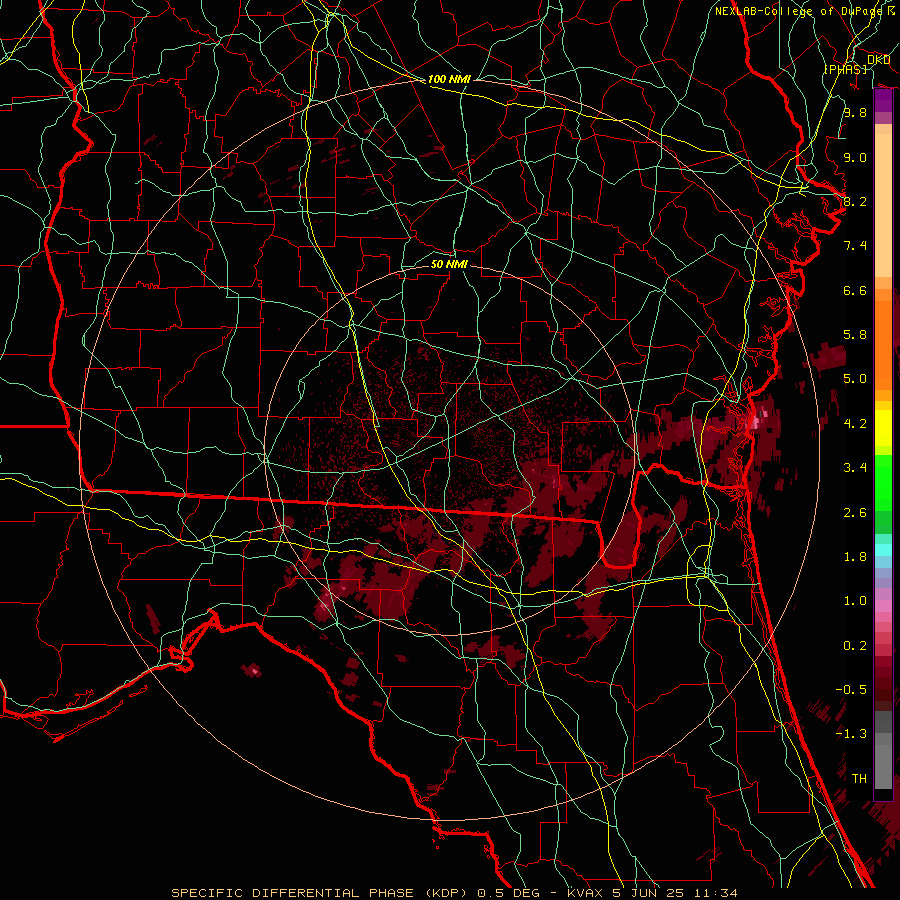Click the '7.4' color scale value
Viewport: 900px width, 900px height.
(x=855, y=246)
